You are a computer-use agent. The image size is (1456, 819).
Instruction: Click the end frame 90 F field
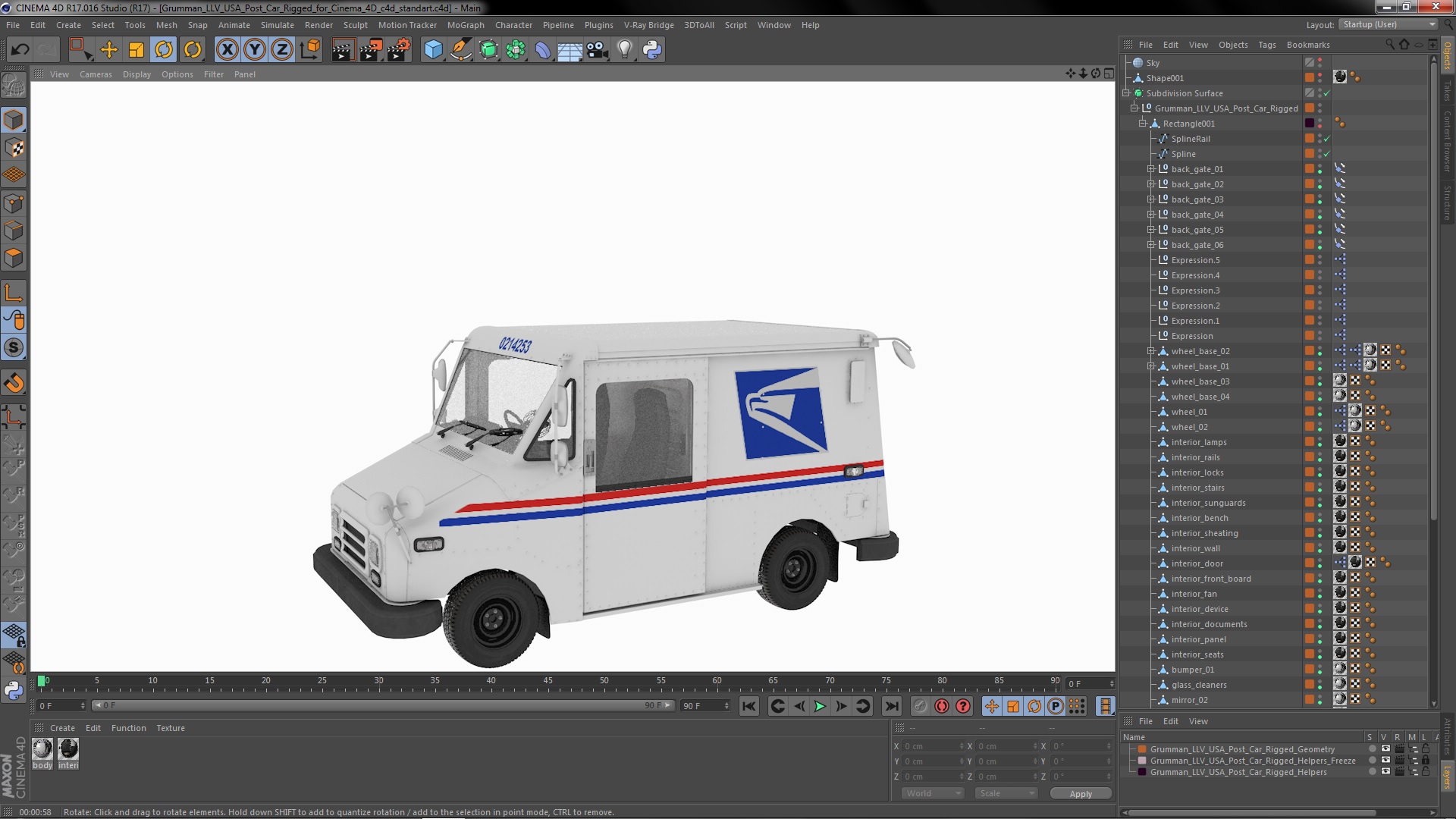pos(705,706)
